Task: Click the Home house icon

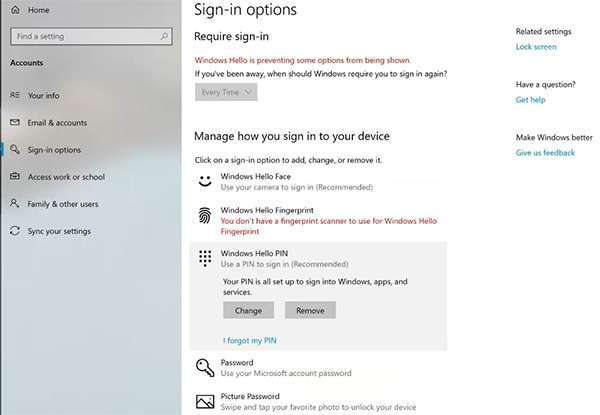Action: [x=15, y=10]
